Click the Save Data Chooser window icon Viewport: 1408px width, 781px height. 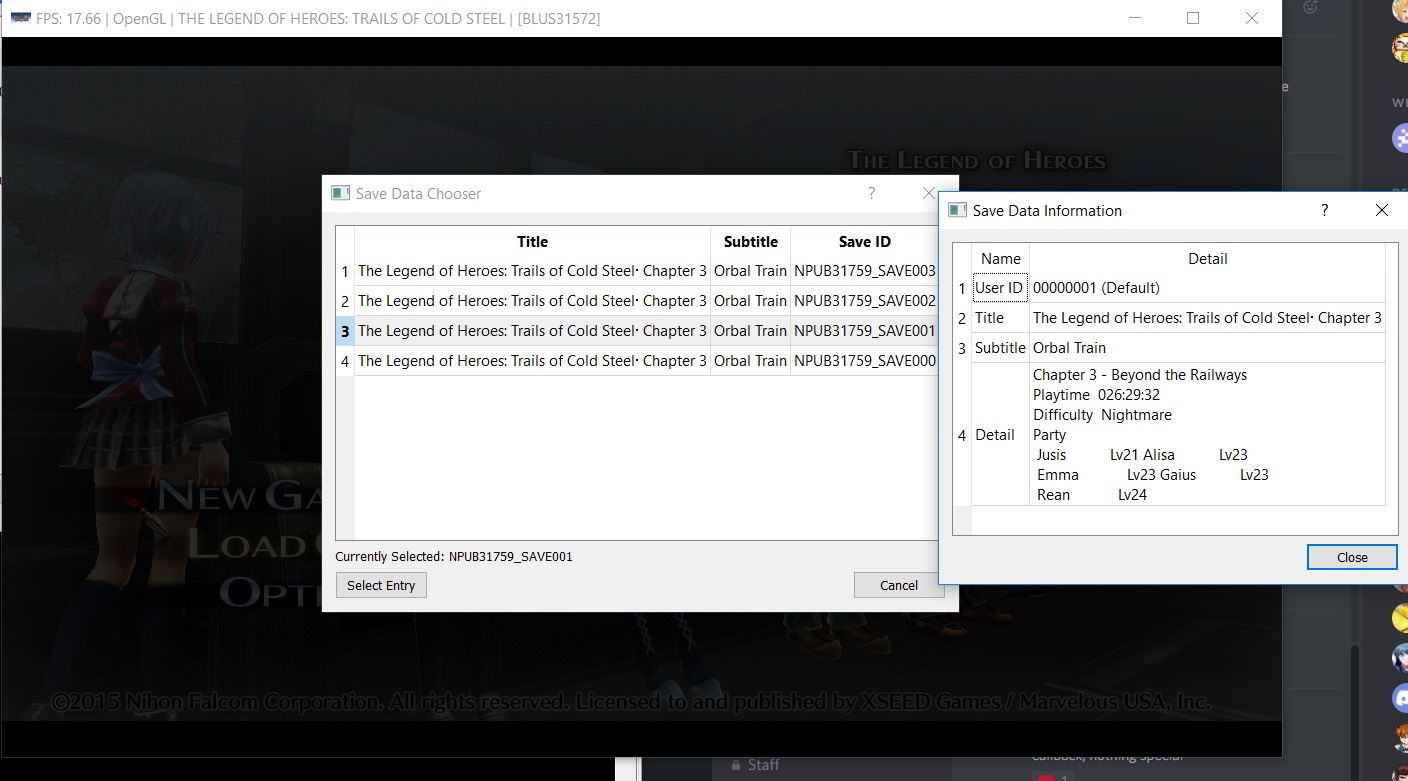coord(340,193)
